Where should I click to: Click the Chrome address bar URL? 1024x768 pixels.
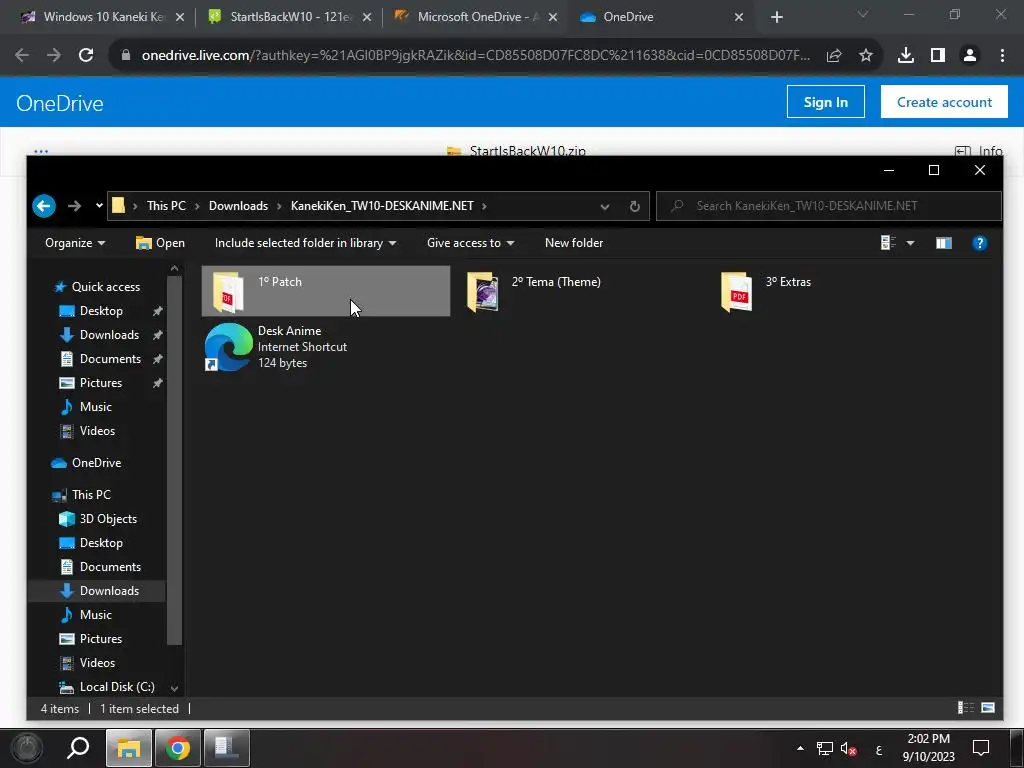click(475, 56)
